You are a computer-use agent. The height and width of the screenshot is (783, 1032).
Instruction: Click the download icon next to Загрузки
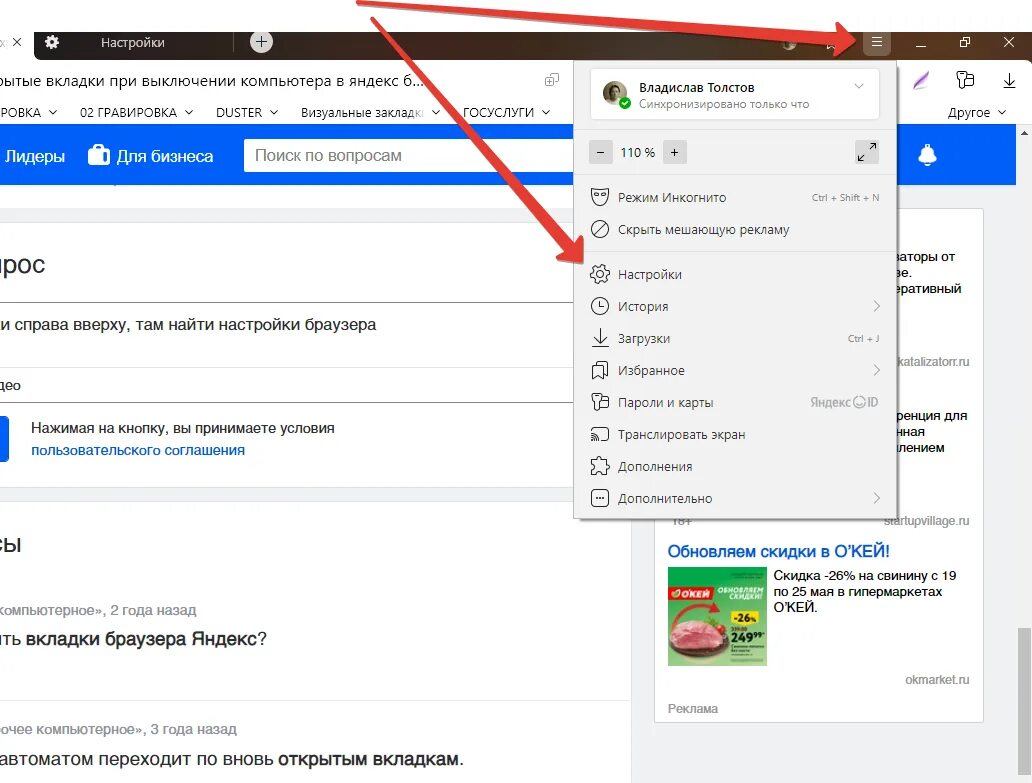tap(600, 338)
